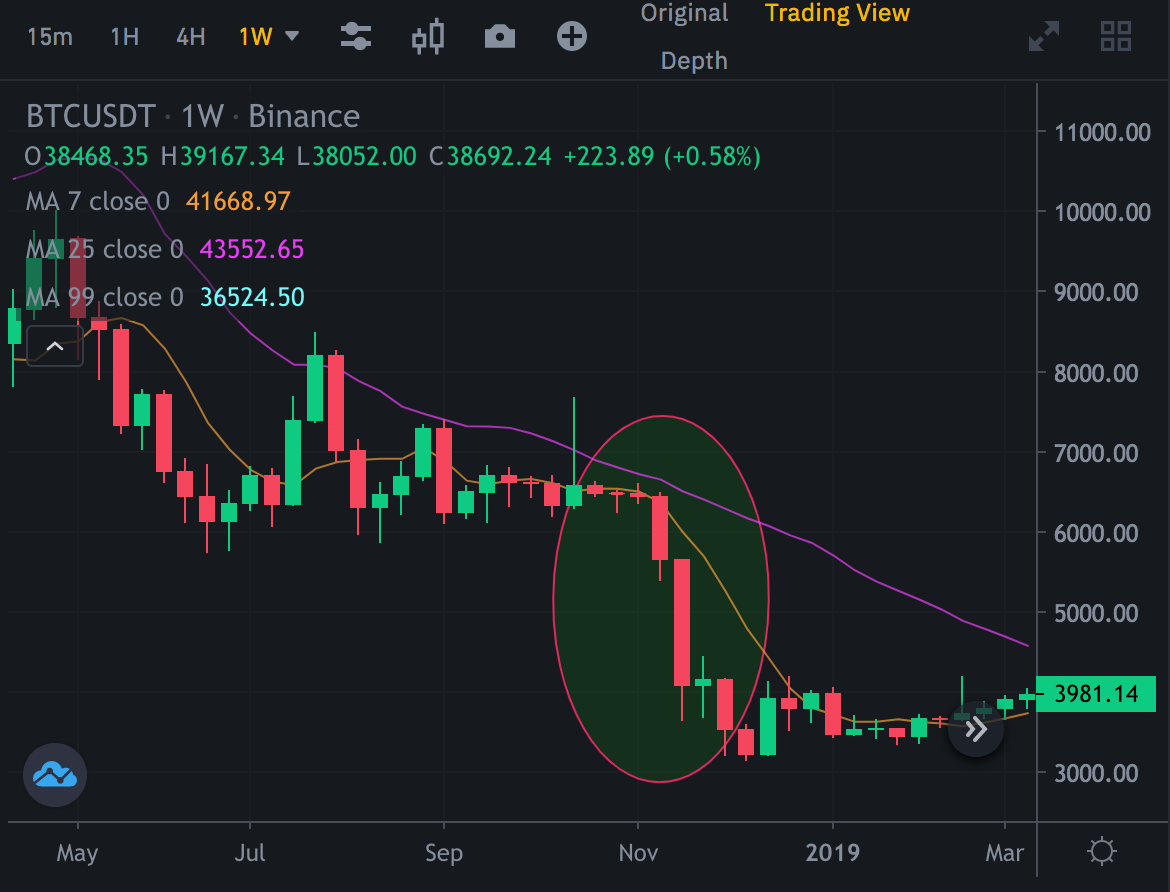Open chart settings sliders icon

coord(356,37)
